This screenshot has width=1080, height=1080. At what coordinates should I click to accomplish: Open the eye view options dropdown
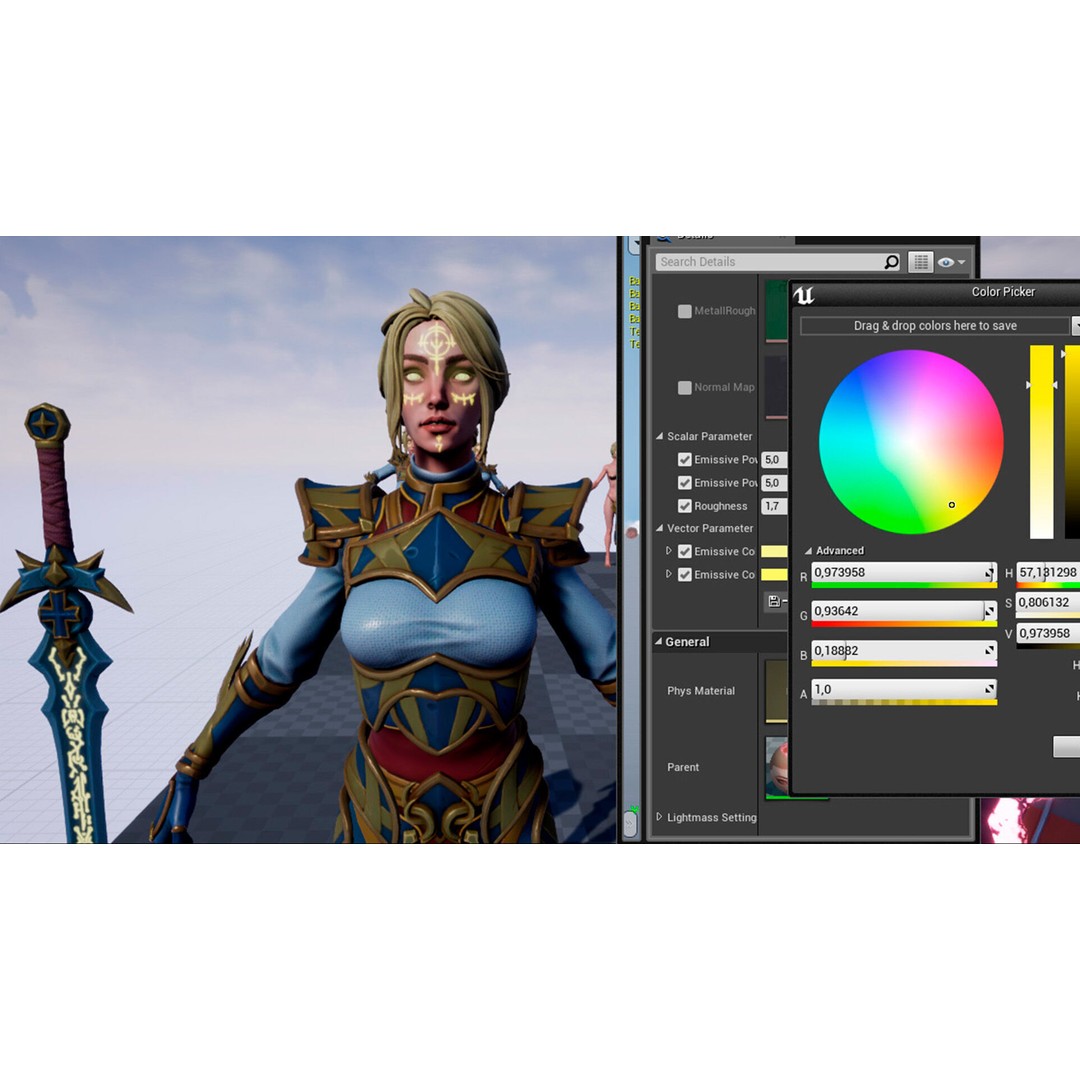tap(951, 262)
